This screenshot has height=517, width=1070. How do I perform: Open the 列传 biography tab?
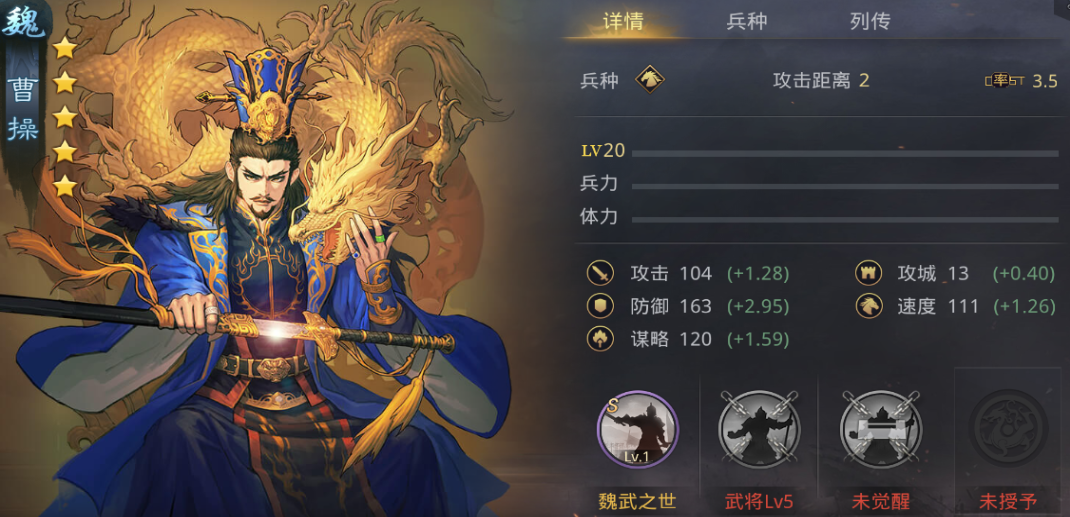point(870,21)
